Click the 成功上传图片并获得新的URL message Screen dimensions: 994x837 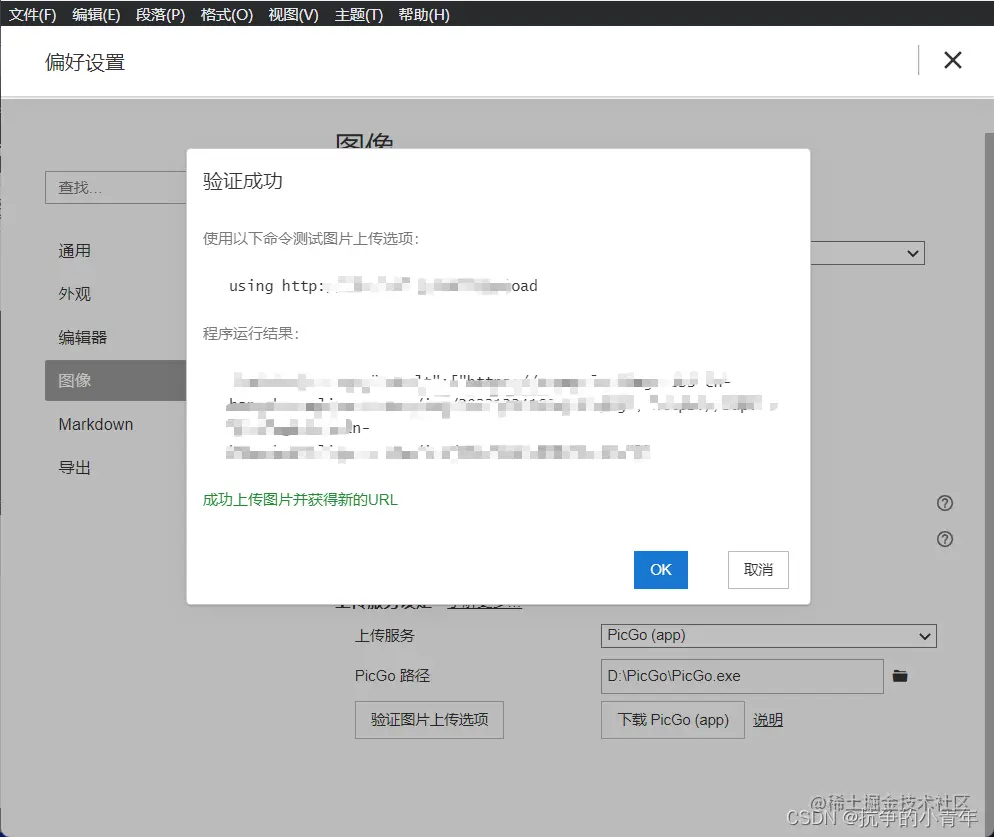click(300, 500)
